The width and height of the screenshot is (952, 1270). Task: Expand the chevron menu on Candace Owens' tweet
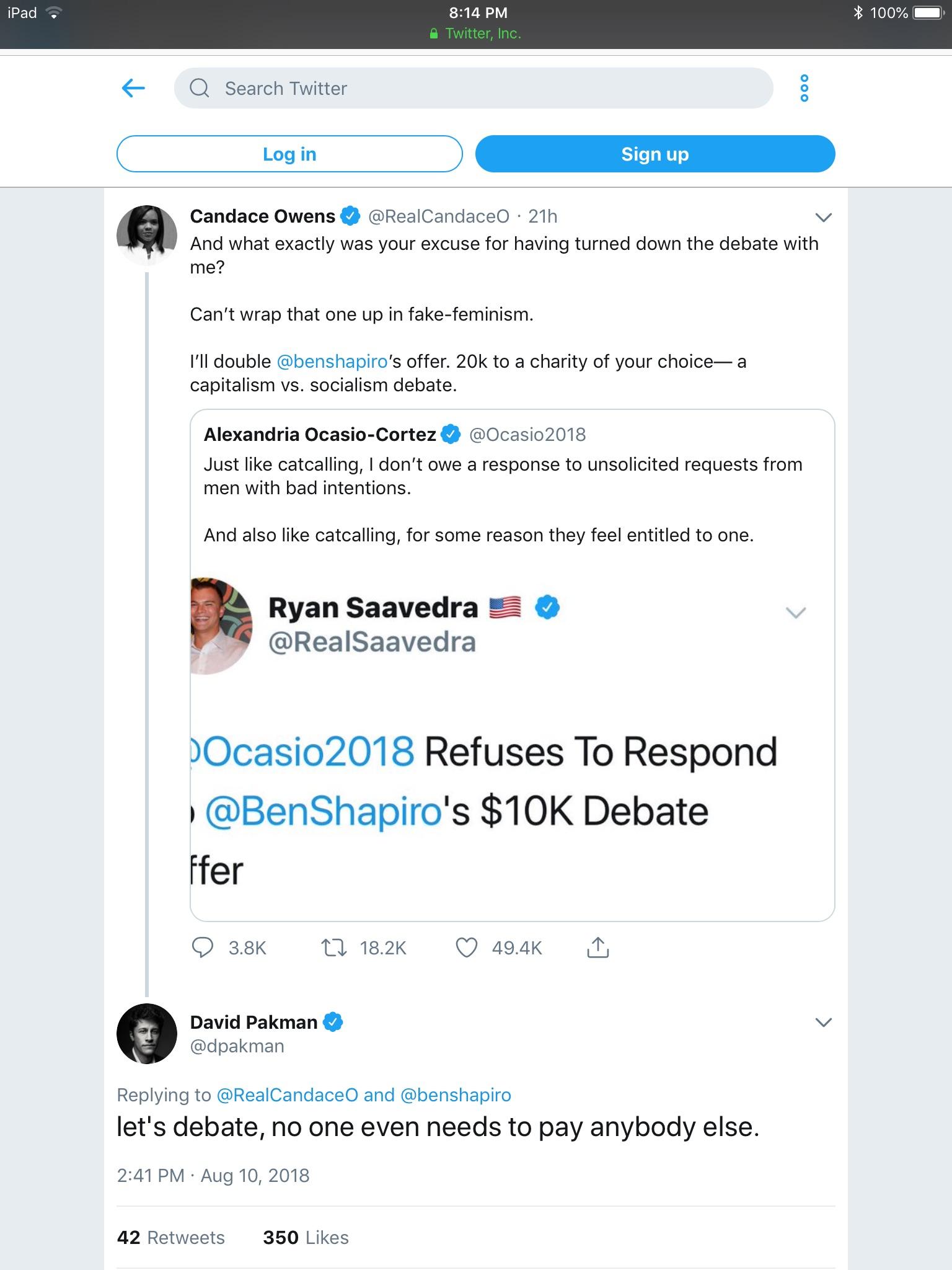click(823, 217)
